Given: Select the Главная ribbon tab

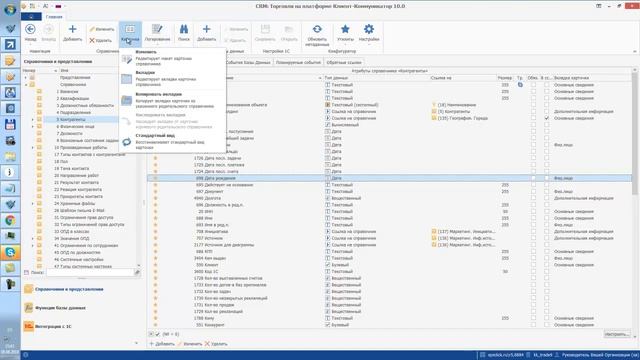Looking at the screenshot, I should pyautogui.click(x=54, y=17).
